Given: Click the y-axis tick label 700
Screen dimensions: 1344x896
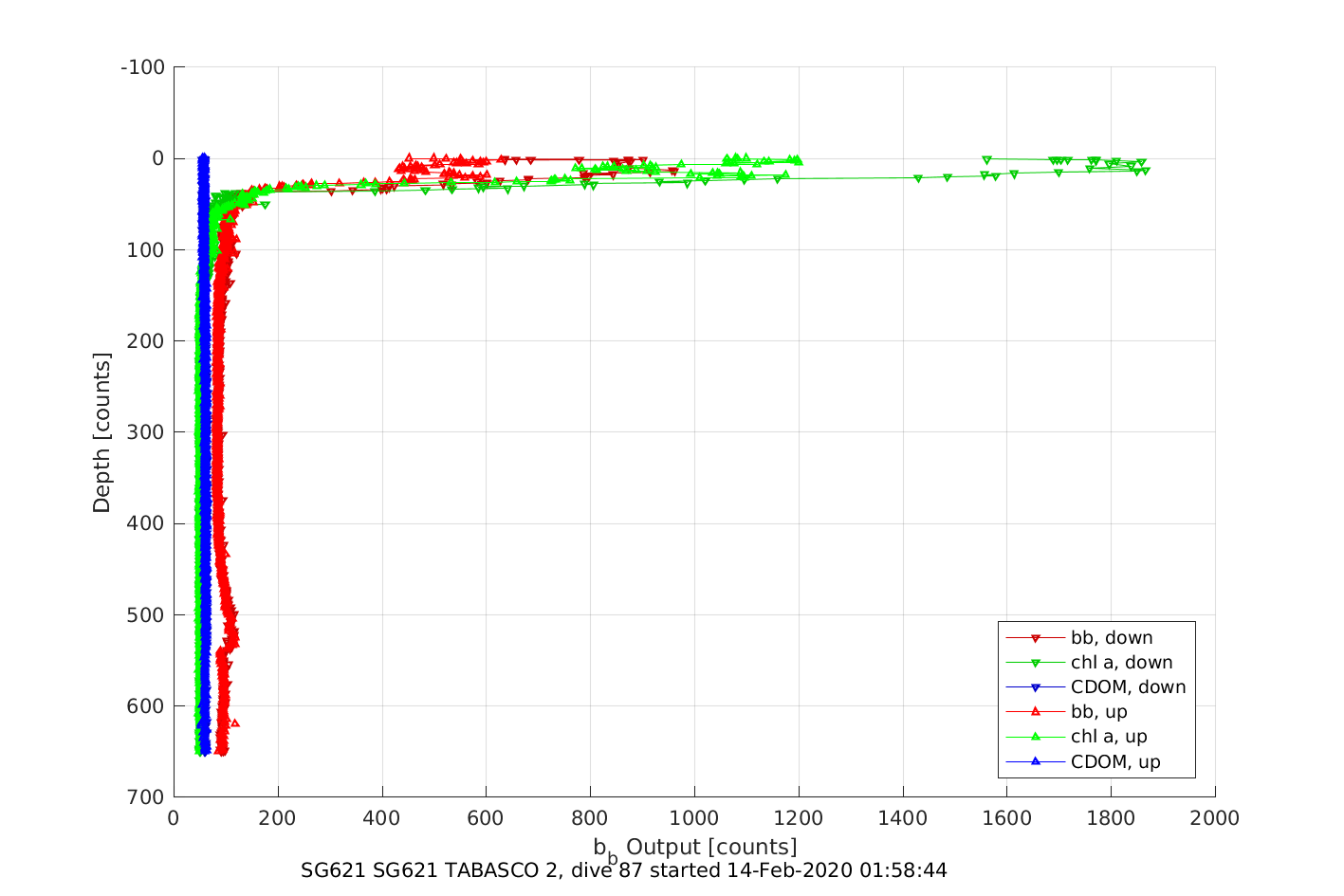Looking at the screenshot, I should click(145, 797).
